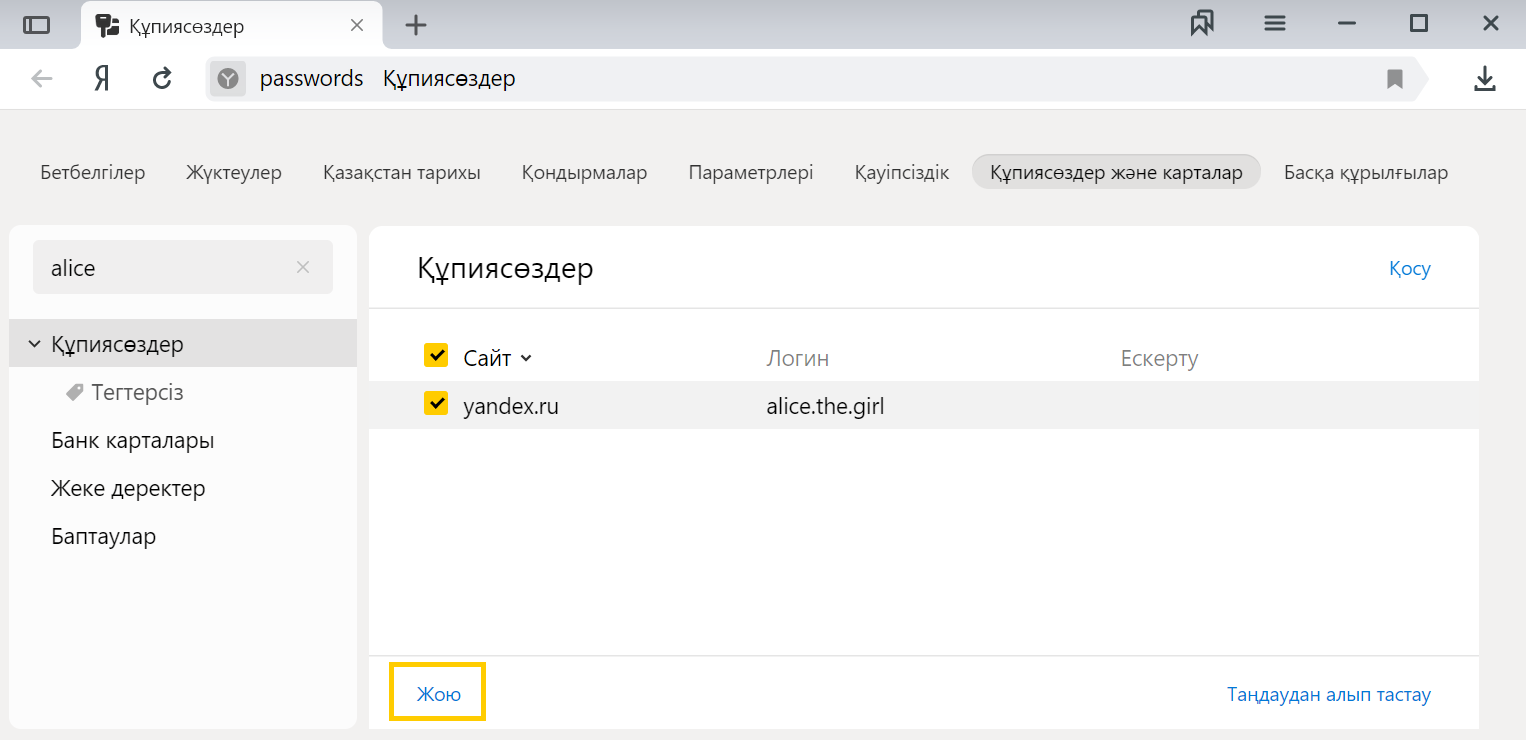Click the Қосу link to add password
This screenshot has height=740, width=1526.
point(1410,268)
